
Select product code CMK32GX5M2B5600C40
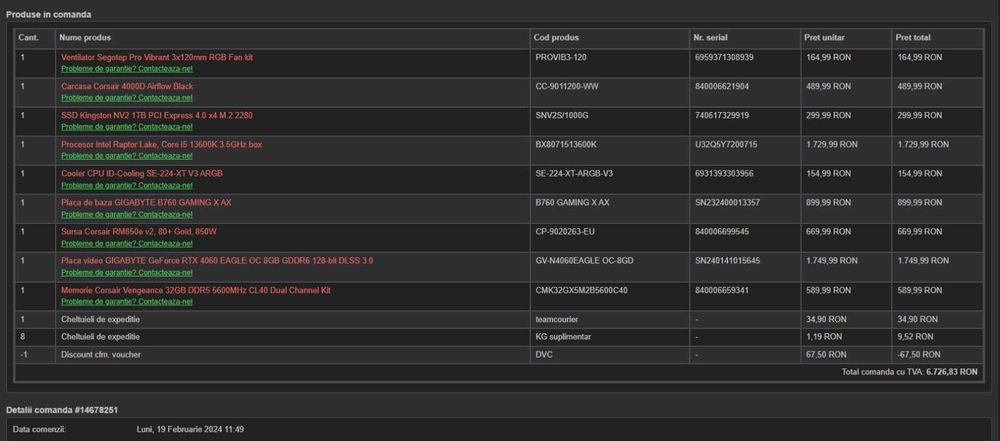581,290
